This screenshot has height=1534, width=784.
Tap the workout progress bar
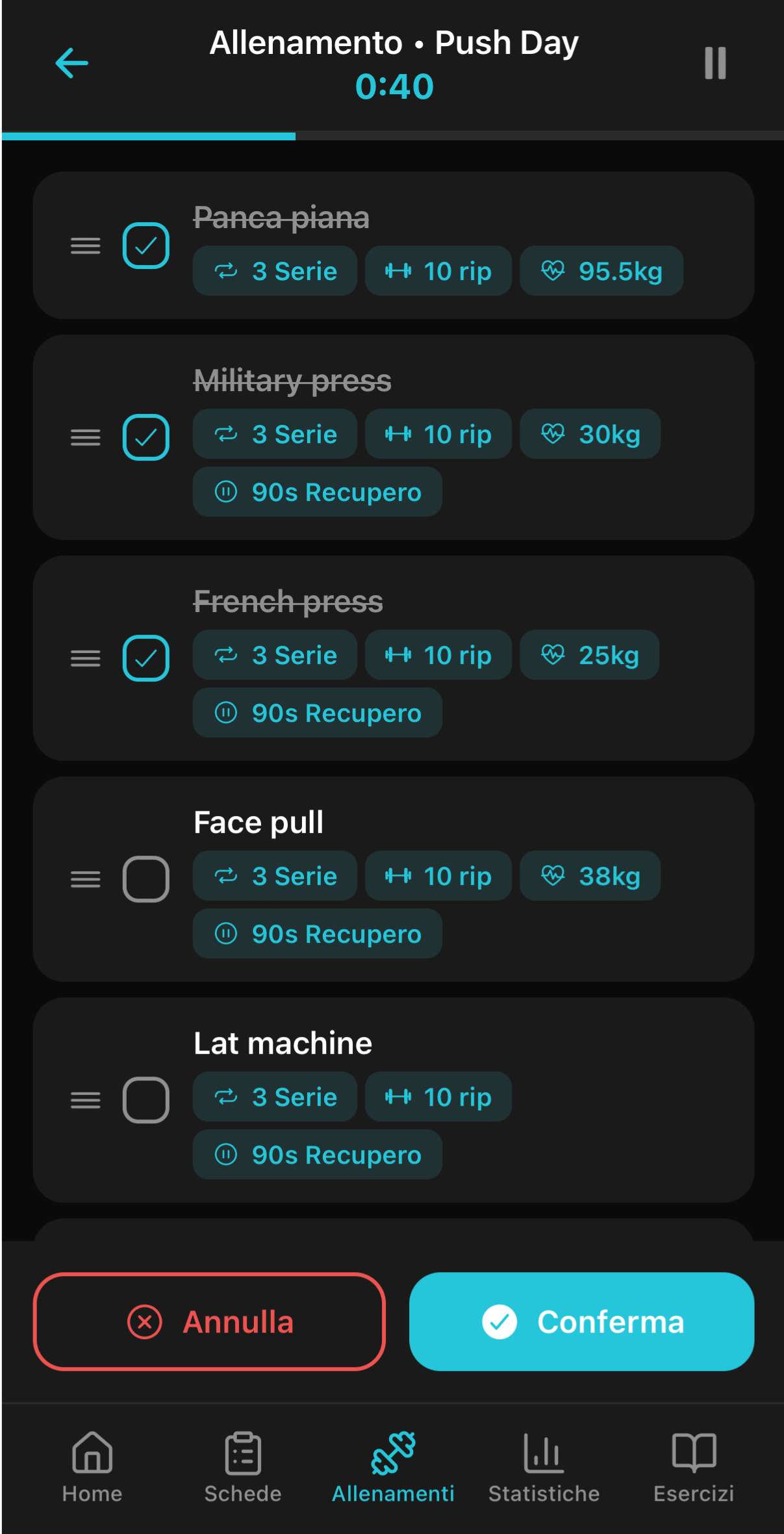click(392, 136)
